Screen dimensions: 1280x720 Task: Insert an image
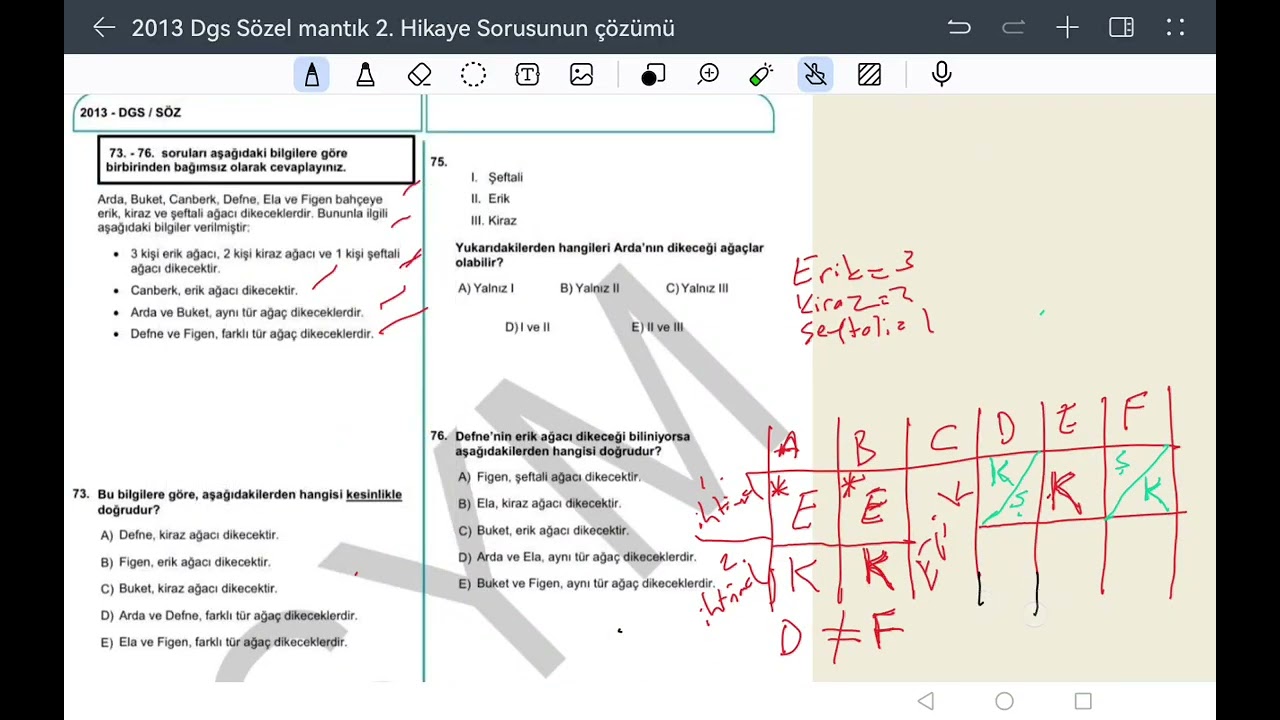(x=581, y=74)
